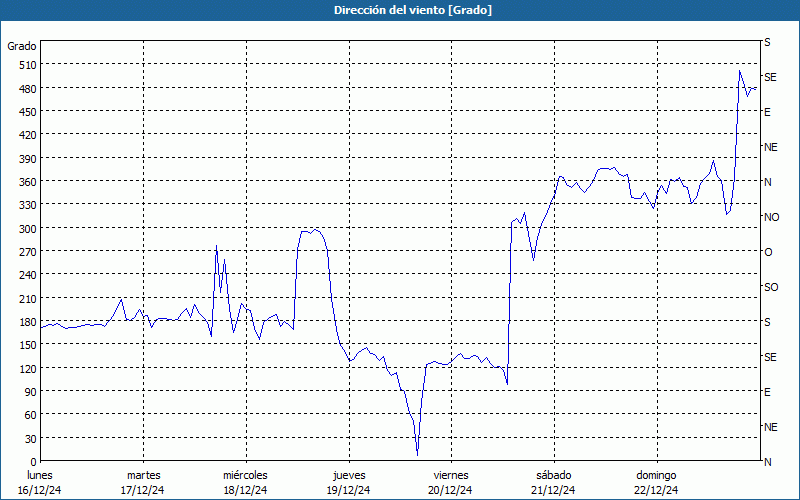Viewport: 800px width, 500px height.
Task: Click the 270 tick label
Action: [28, 252]
